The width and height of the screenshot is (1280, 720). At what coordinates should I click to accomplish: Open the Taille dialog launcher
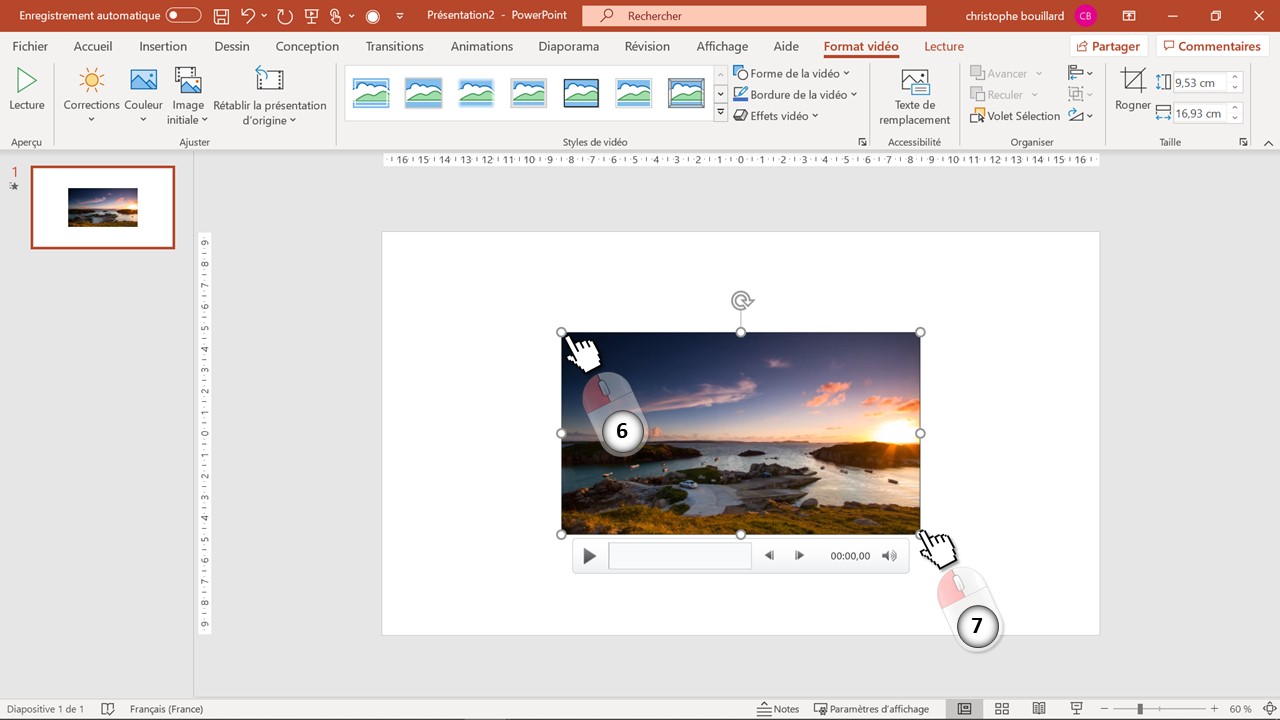click(1243, 142)
